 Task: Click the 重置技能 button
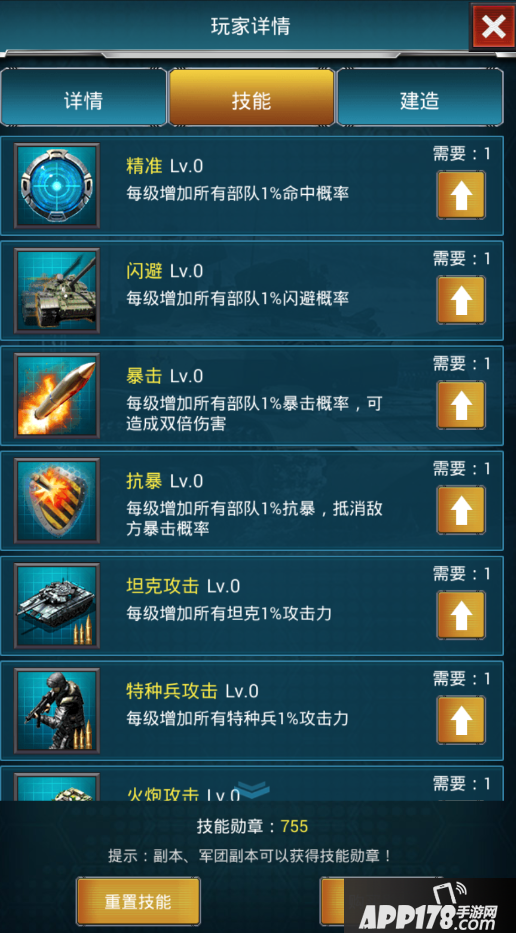pyautogui.click(x=138, y=901)
